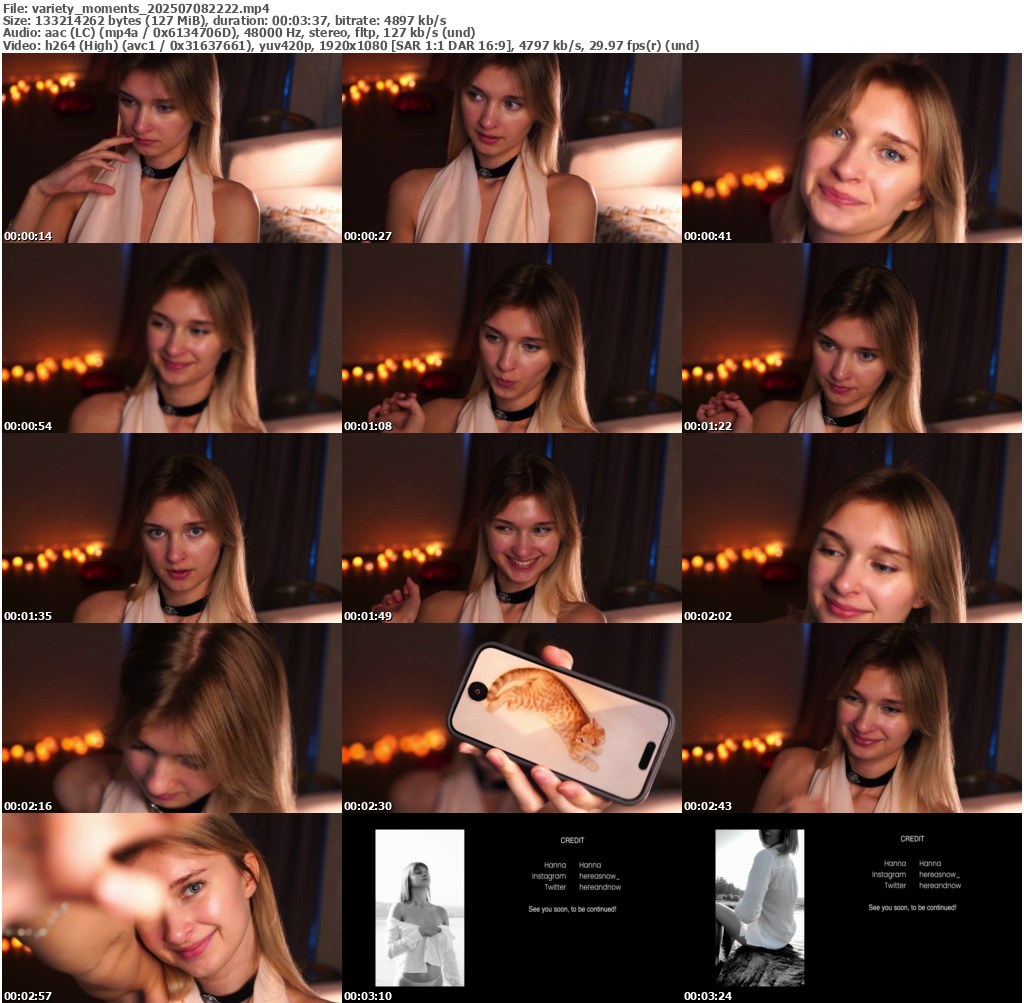
Task: Click the thumbnail at timestamp 00:00:14
Action: pyautogui.click(x=171, y=148)
